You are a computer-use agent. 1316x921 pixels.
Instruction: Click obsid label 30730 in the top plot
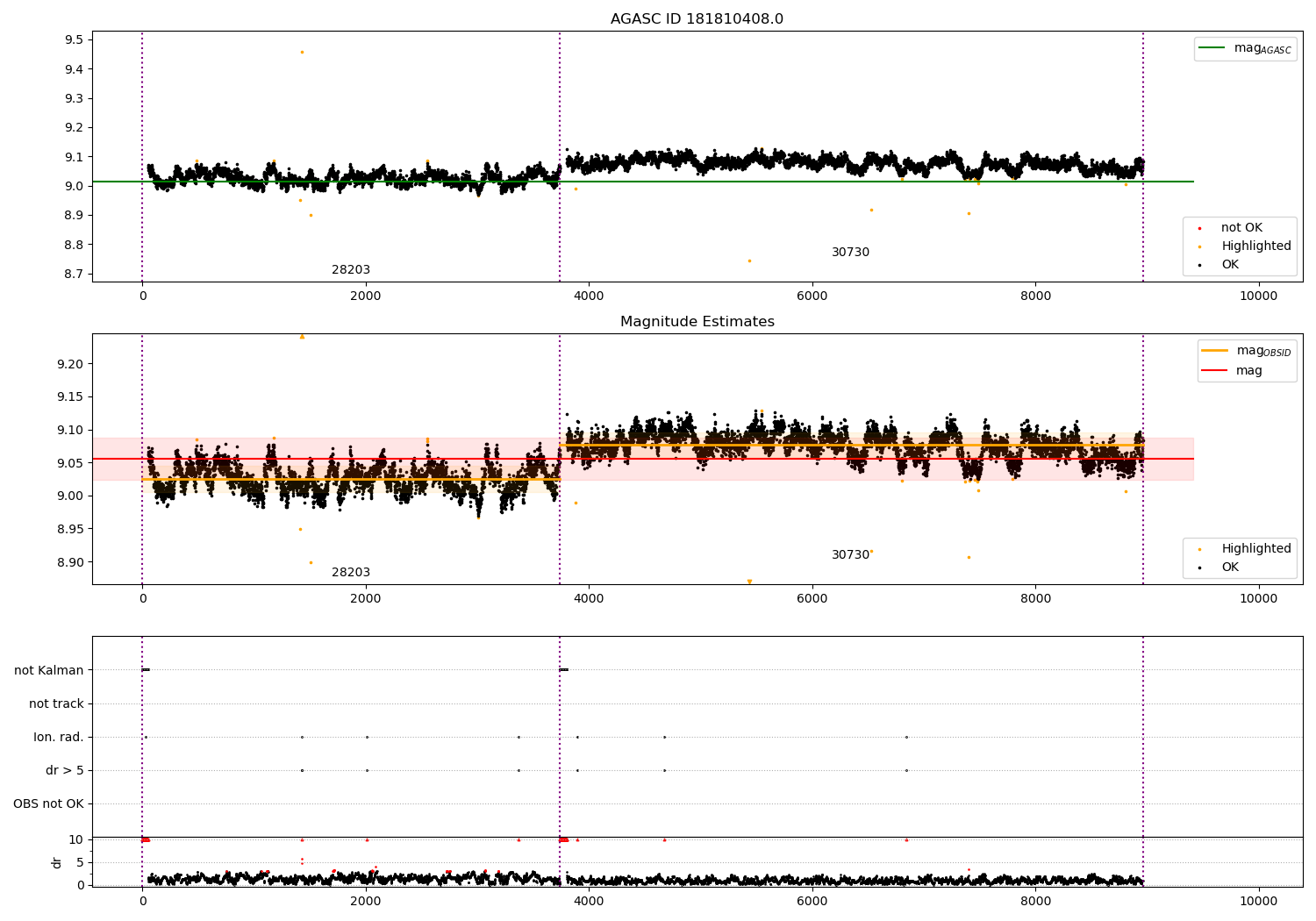[x=850, y=253]
